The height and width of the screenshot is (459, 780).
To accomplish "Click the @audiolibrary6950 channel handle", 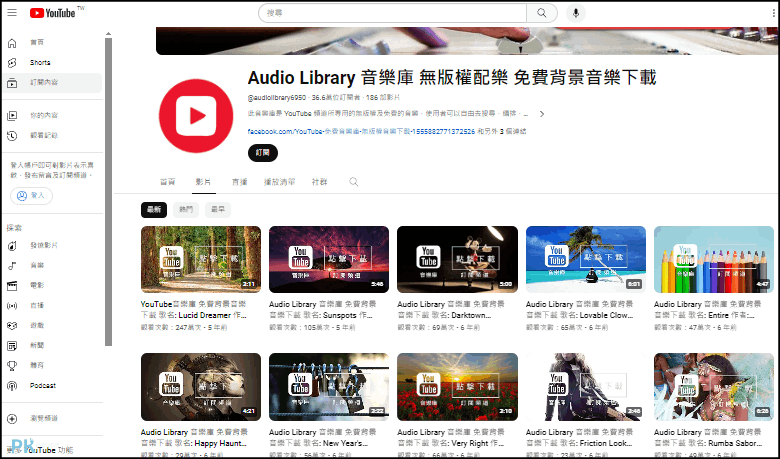I will [x=277, y=97].
